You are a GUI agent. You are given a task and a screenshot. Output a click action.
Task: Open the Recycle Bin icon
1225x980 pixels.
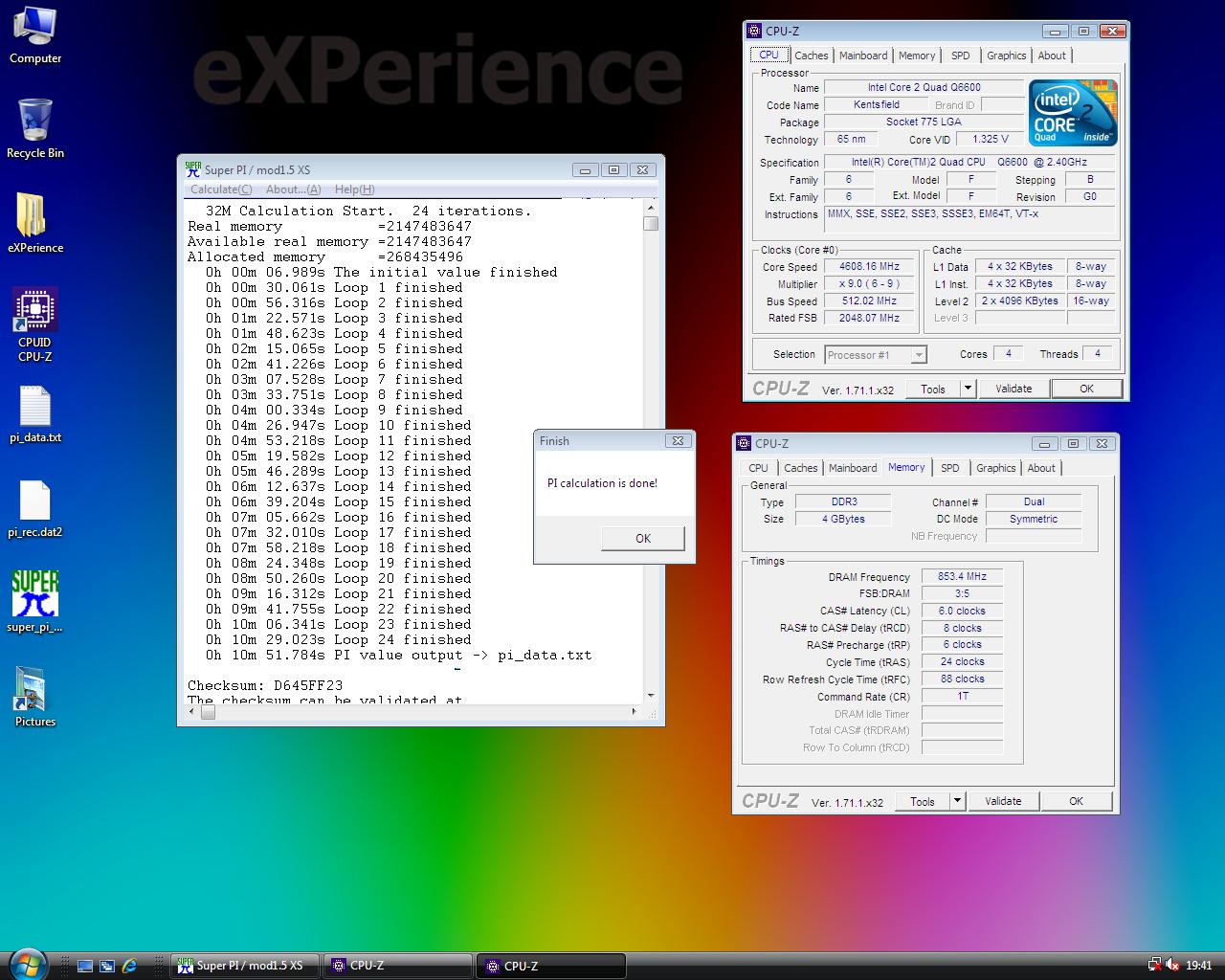[35, 129]
